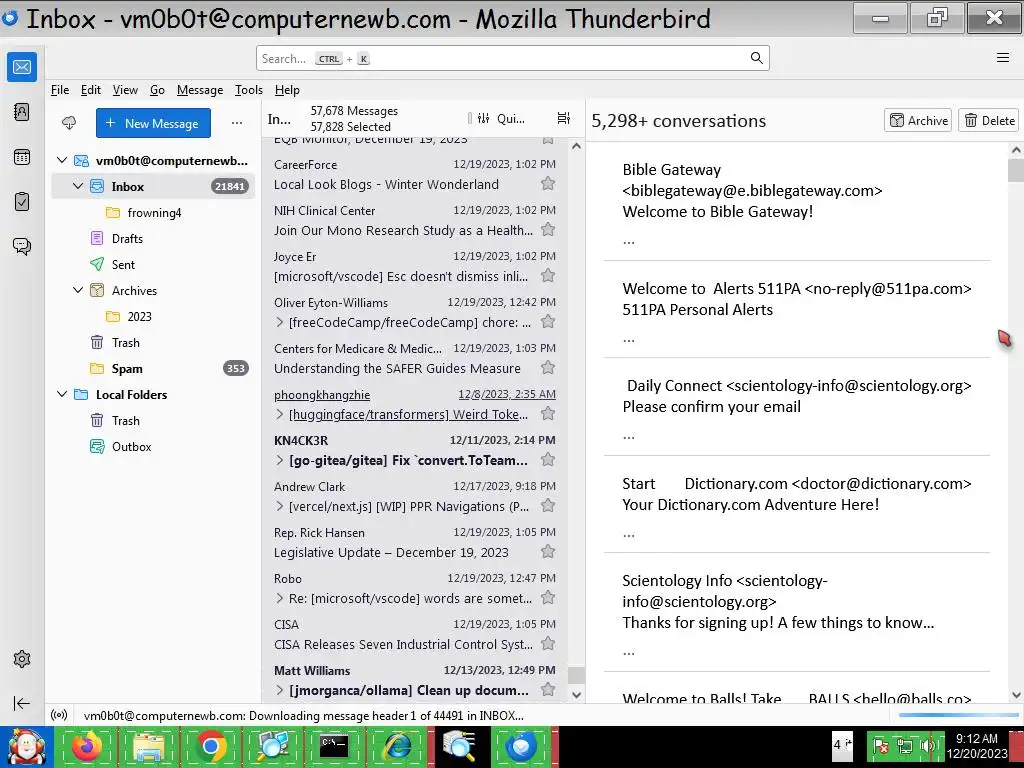
Task: Star the NIH Clinical Center message
Action: 548,230
